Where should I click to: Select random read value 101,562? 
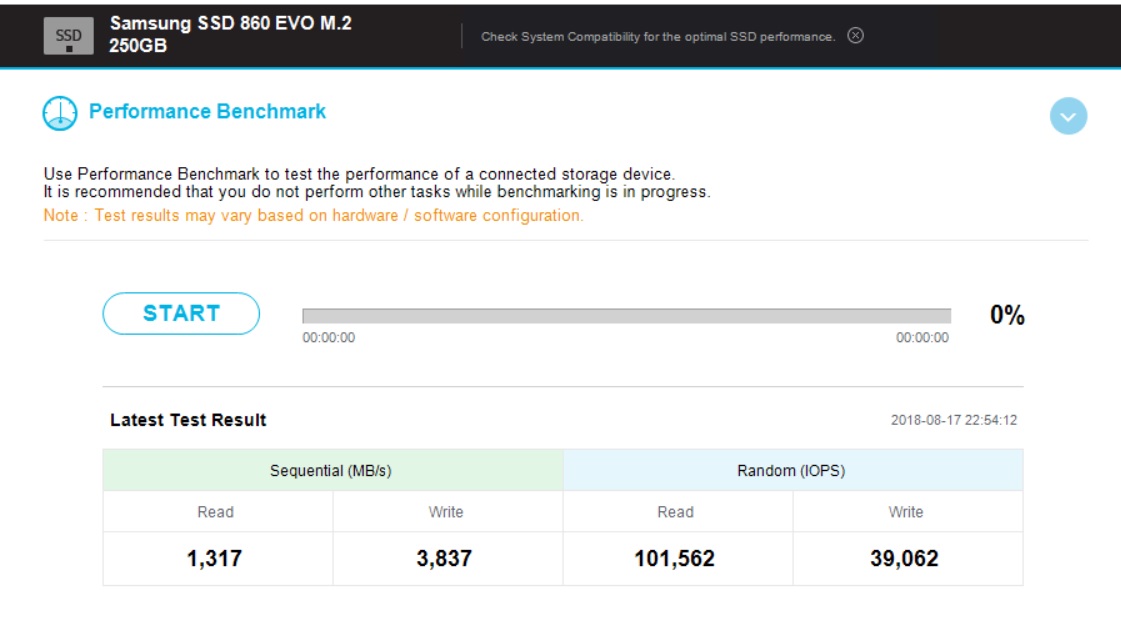click(674, 558)
